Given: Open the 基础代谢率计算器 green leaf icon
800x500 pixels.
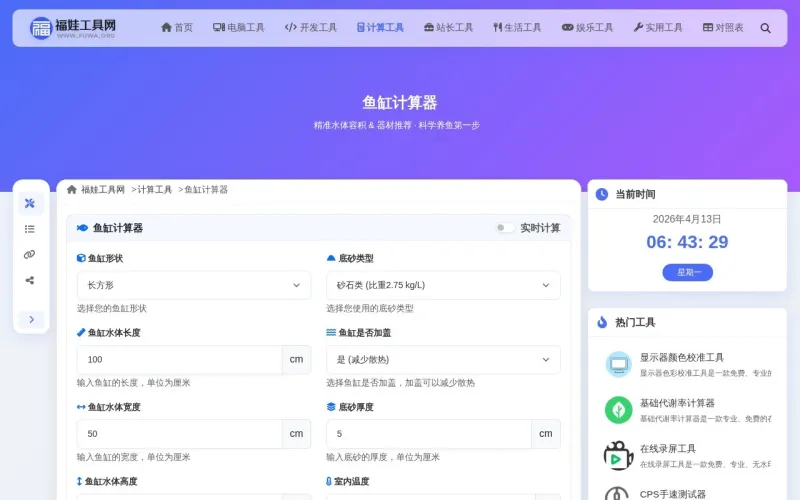Looking at the screenshot, I should [619, 410].
